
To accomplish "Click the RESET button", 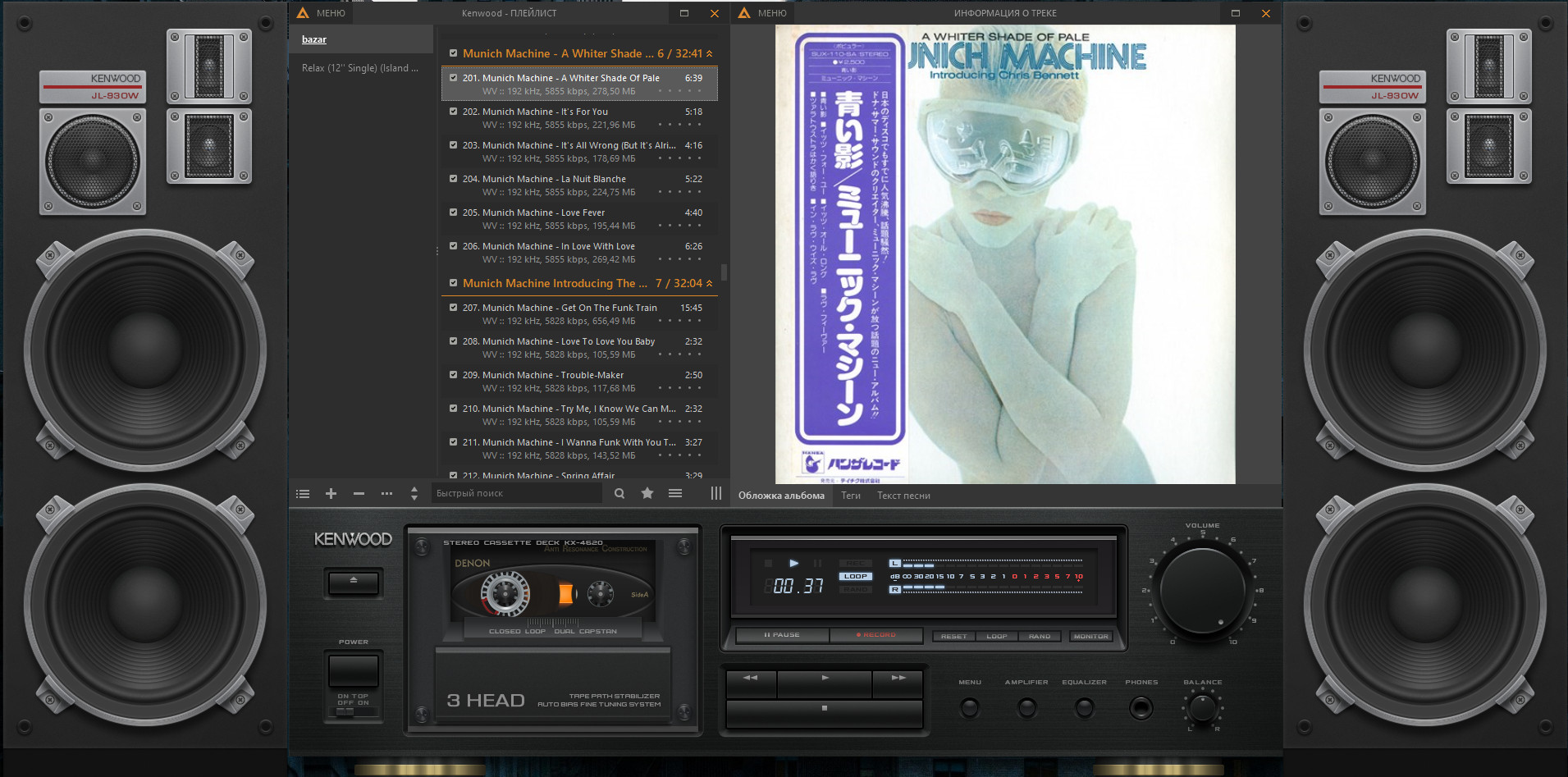I will pos(953,636).
